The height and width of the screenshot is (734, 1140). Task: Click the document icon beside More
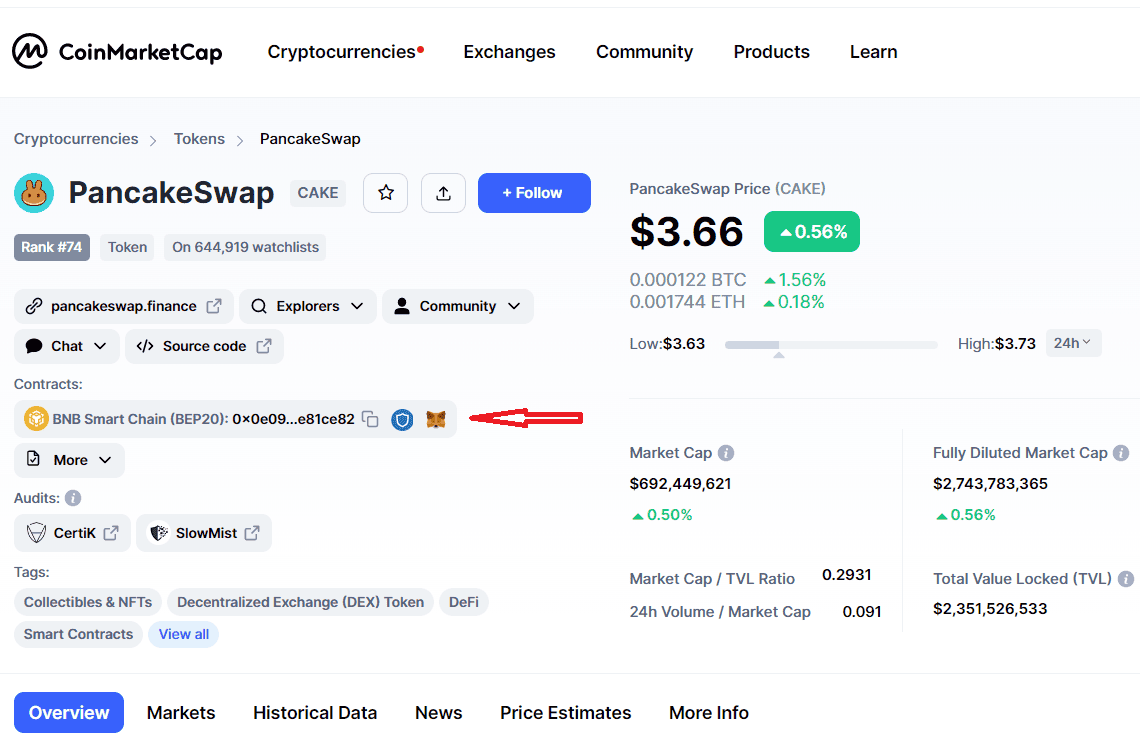(33, 459)
